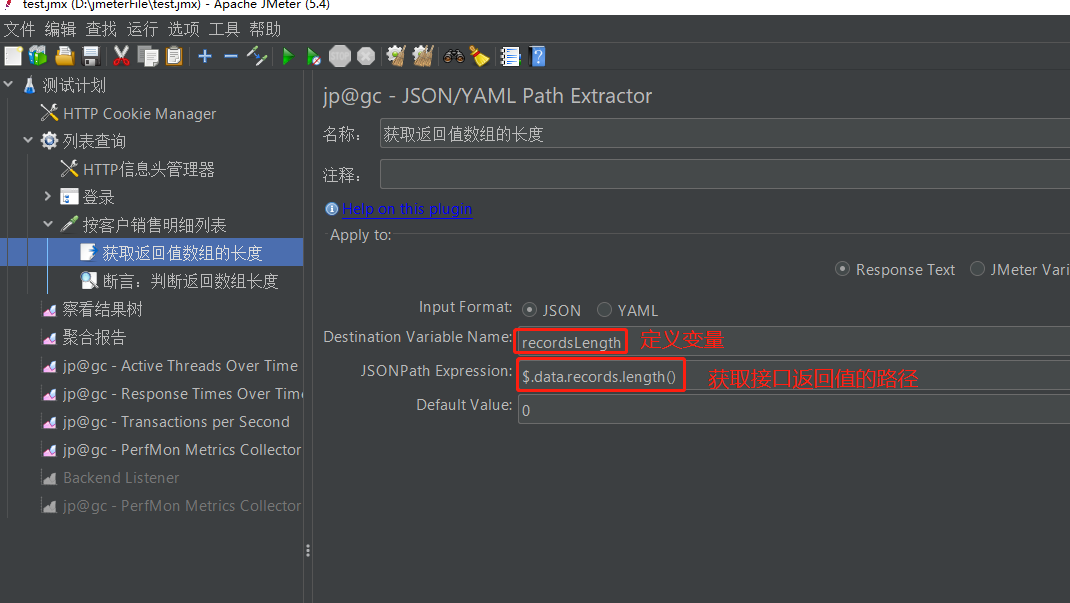Viewport: 1070px width, 603px height.
Task: Clear all results with the double broom icon
Action: pos(423,56)
